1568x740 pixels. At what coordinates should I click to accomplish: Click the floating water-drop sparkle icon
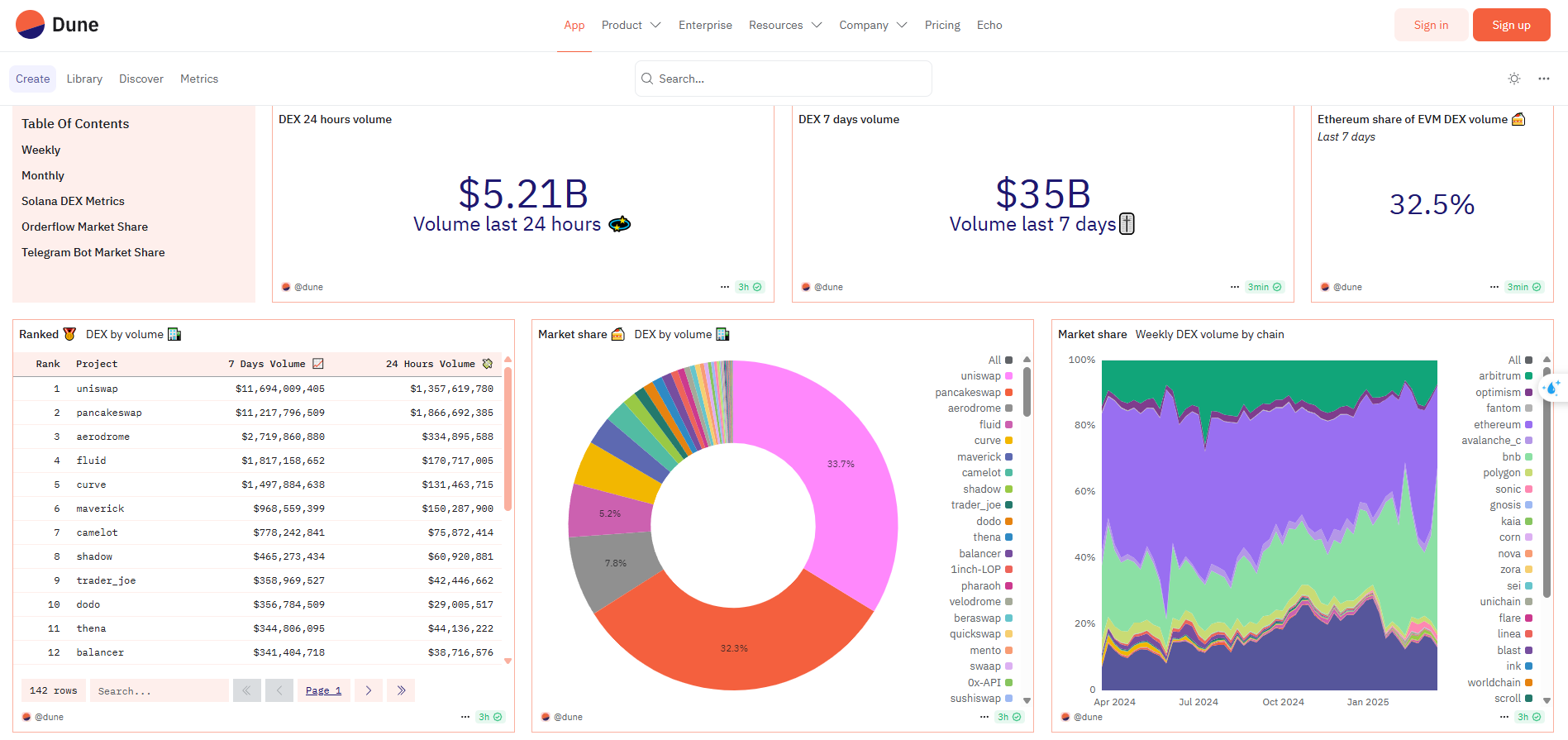pyautogui.click(x=1551, y=388)
